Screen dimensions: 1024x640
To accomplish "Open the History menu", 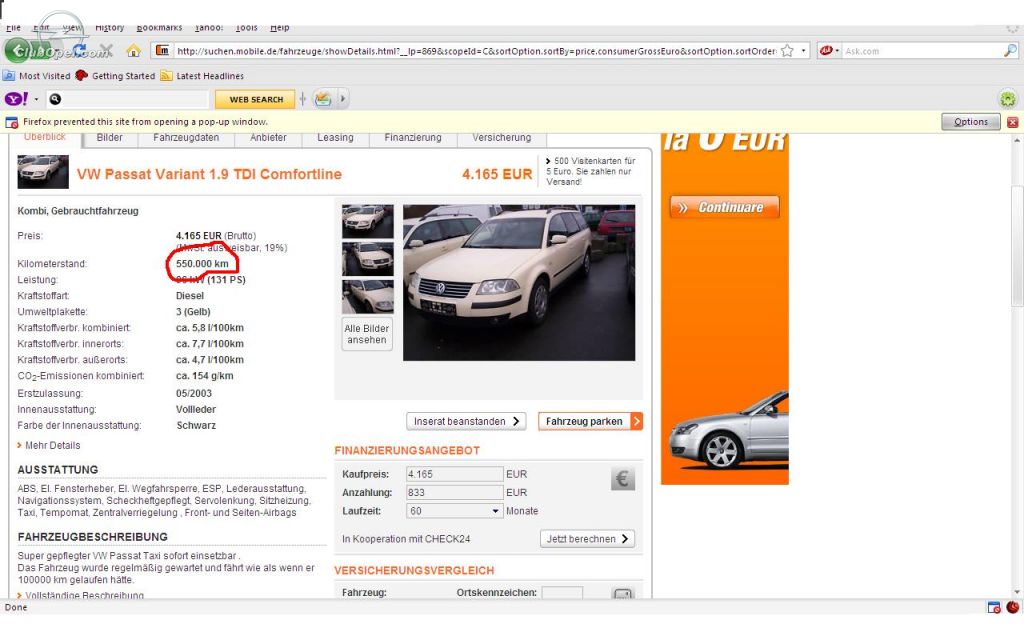I will 109,27.
